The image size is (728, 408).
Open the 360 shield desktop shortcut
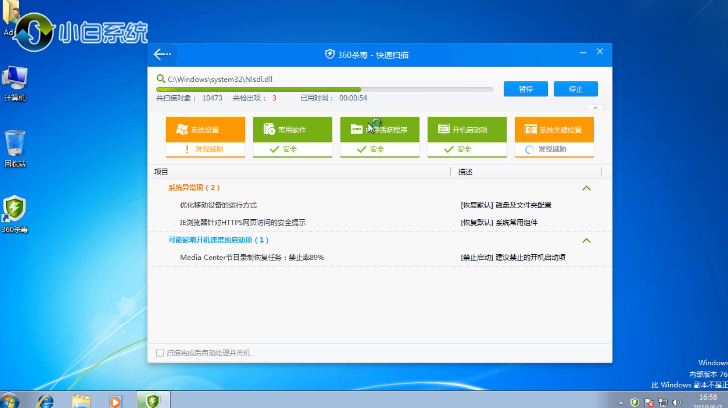pyautogui.click(x=15, y=212)
